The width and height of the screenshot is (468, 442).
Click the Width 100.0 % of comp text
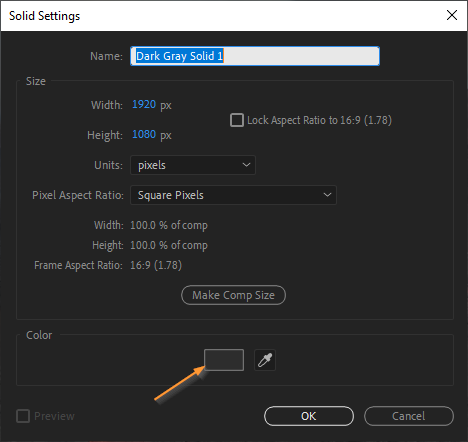pyautogui.click(x=169, y=225)
